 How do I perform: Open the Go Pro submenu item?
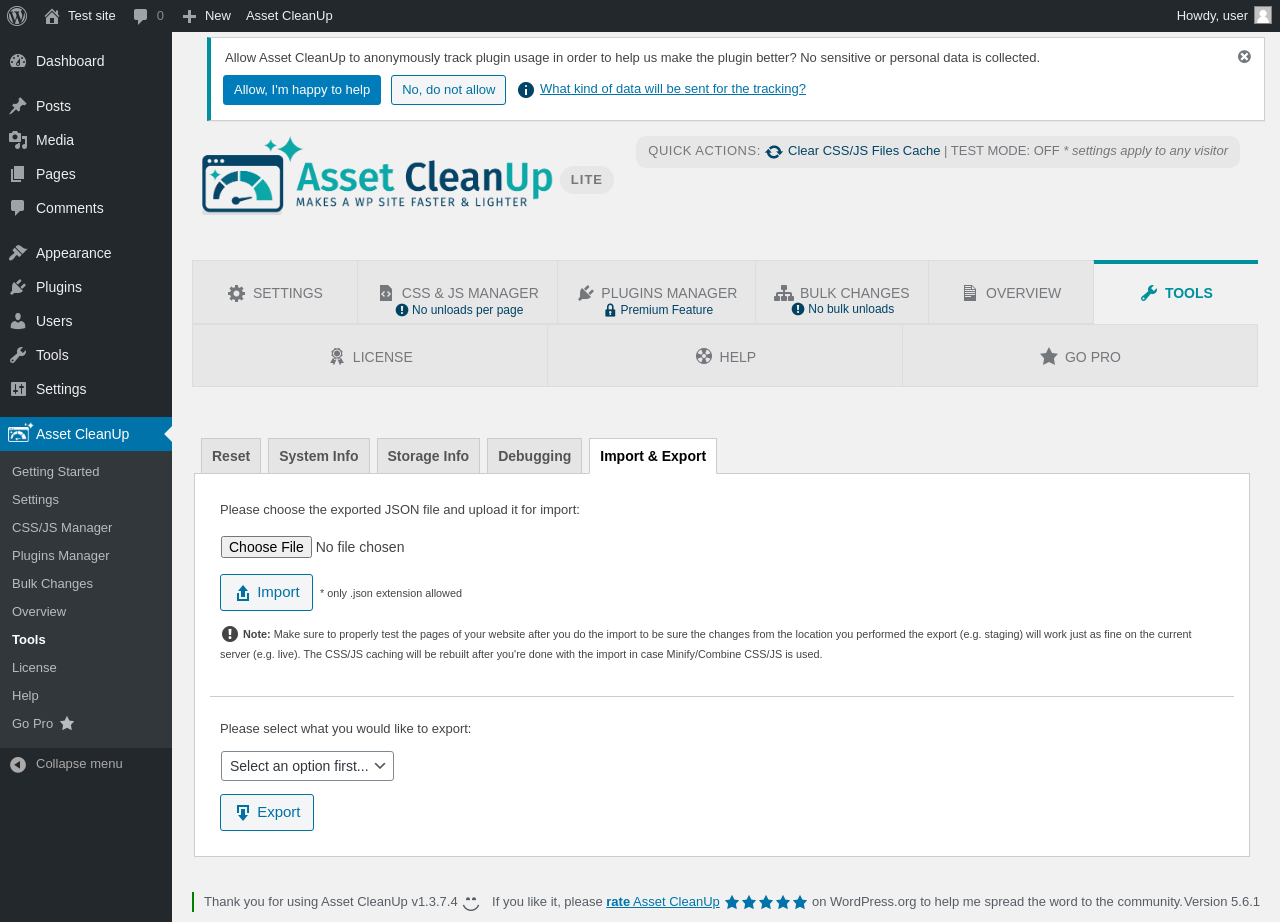pyautogui.click(x=43, y=723)
